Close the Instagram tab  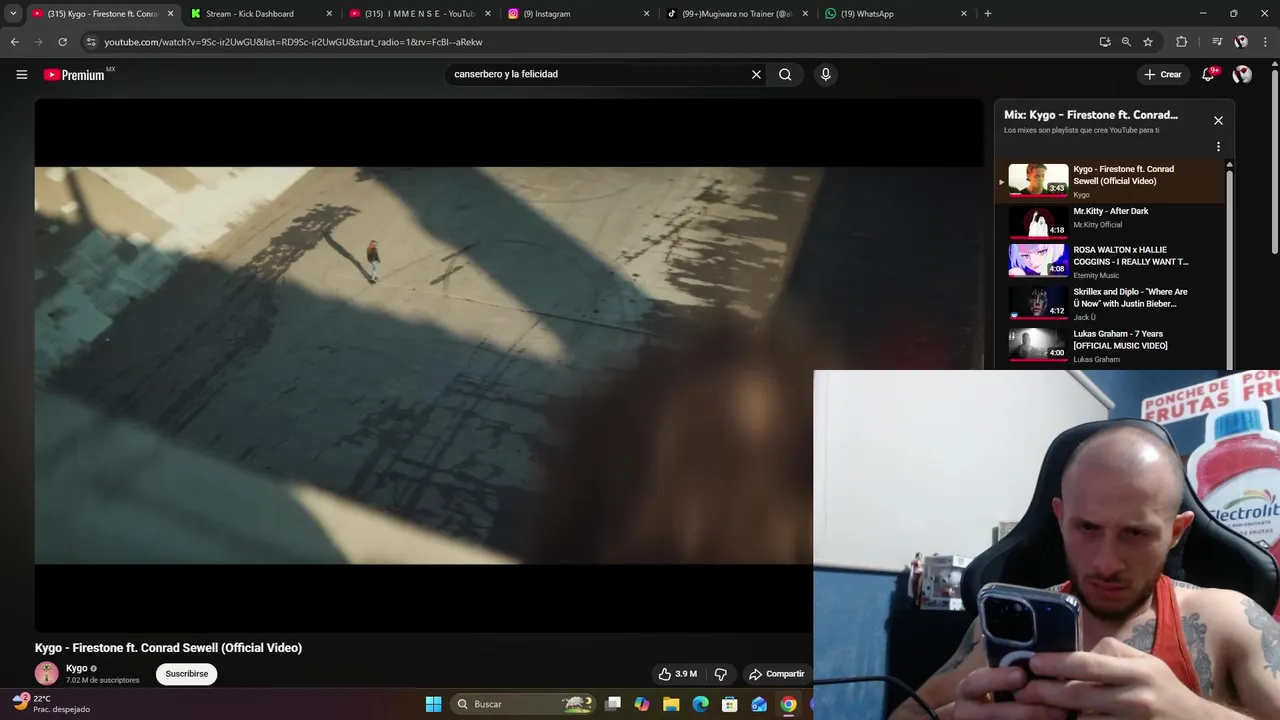[646, 14]
